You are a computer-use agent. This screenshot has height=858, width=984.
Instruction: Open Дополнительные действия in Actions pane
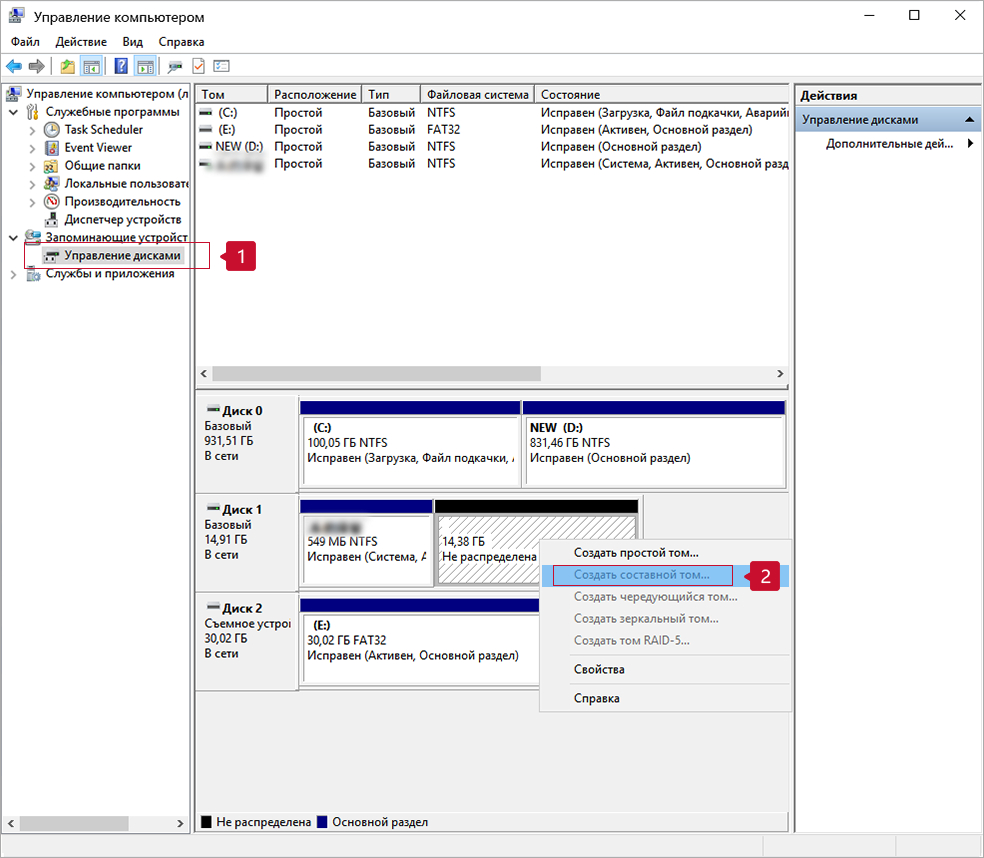point(889,144)
